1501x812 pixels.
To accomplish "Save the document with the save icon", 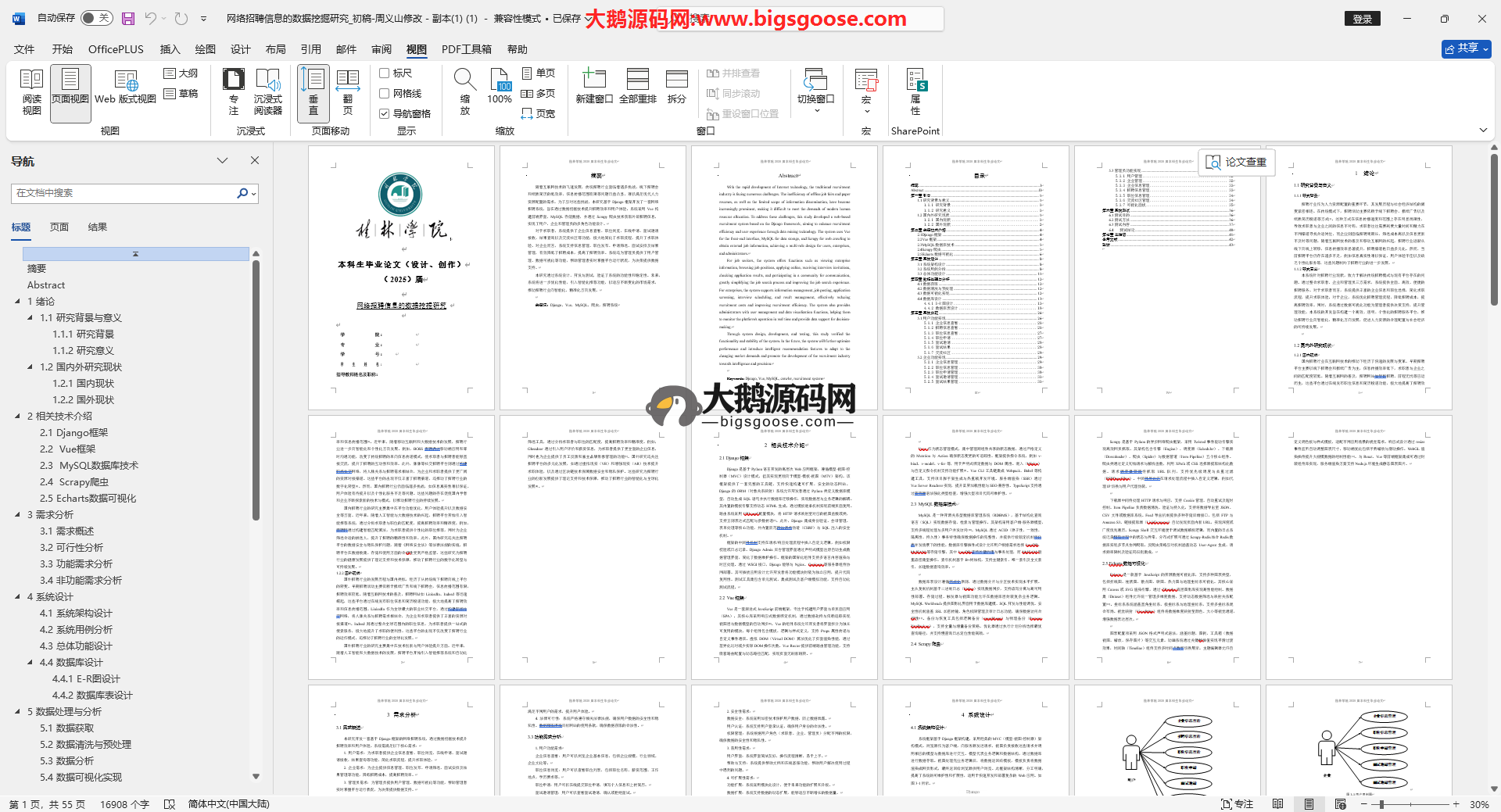I will (x=128, y=18).
